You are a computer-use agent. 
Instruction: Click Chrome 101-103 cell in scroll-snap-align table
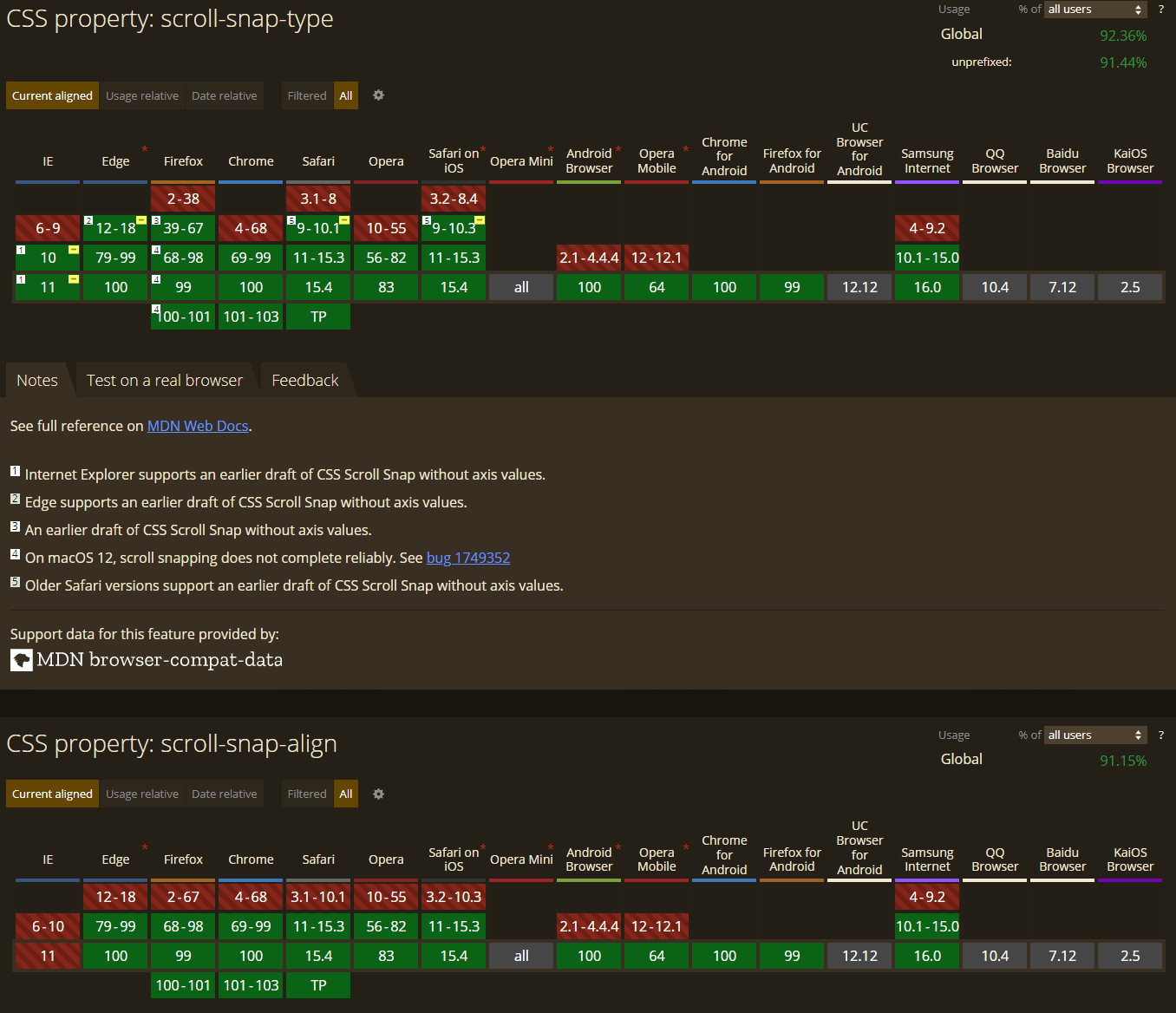tap(251, 985)
